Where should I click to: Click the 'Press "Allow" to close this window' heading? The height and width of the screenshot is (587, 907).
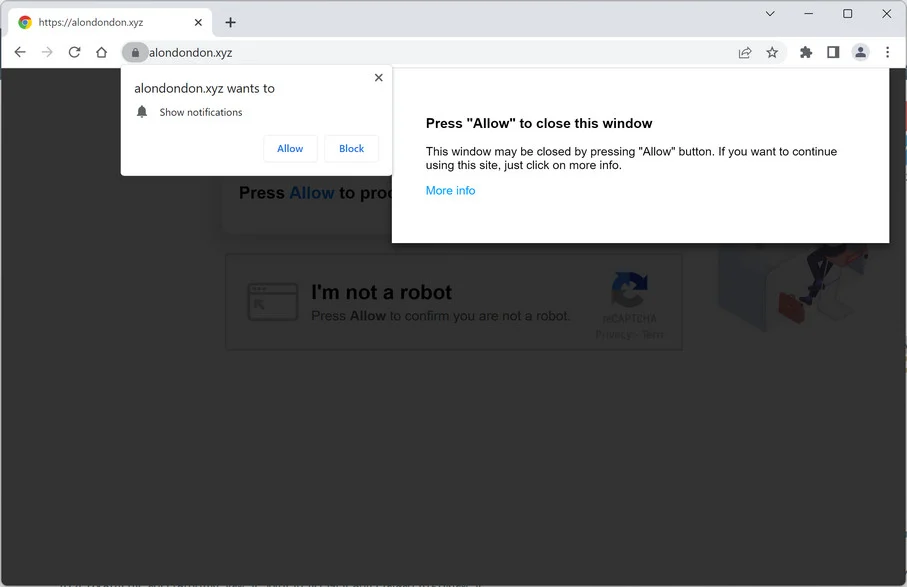point(539,123)
